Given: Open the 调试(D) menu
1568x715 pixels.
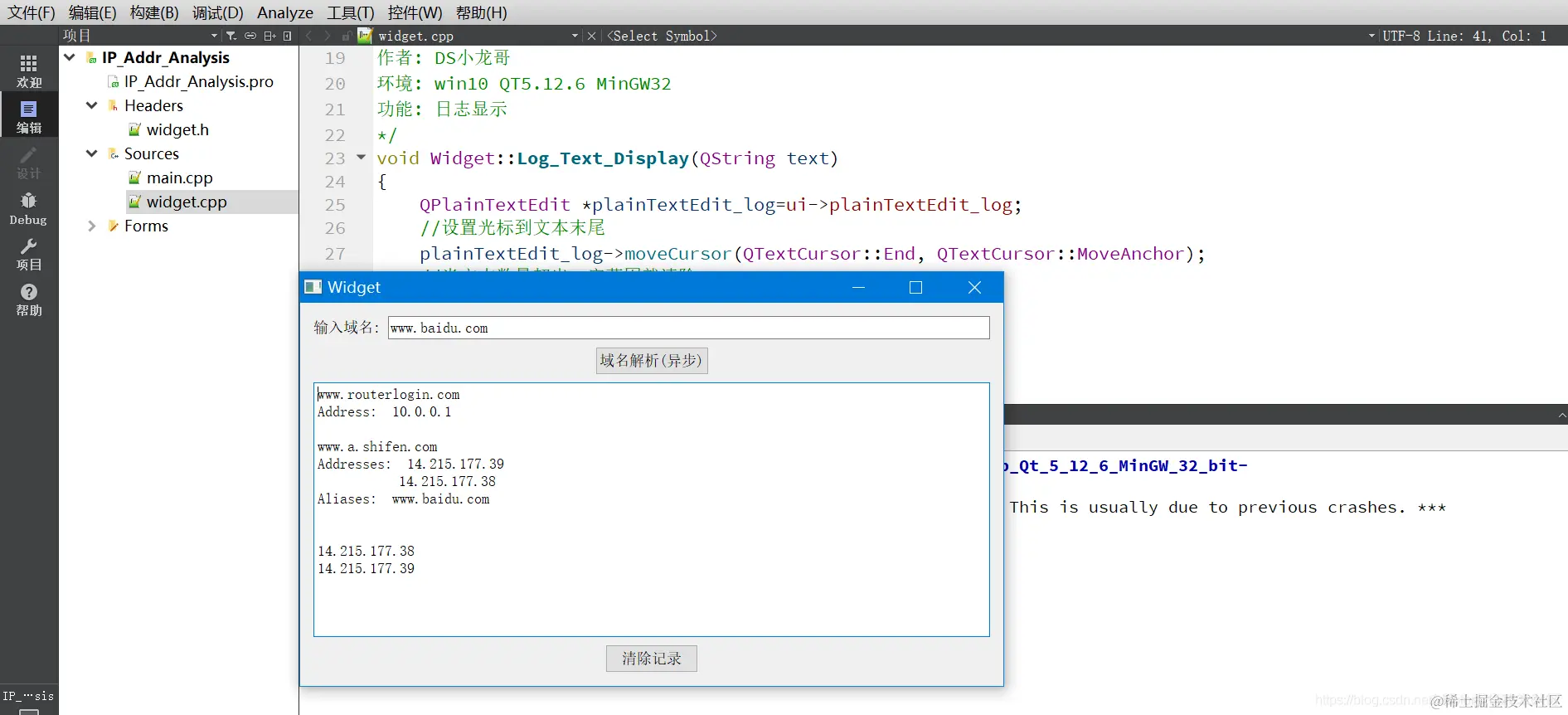Looking at the screenshot, I should [217, 12].
